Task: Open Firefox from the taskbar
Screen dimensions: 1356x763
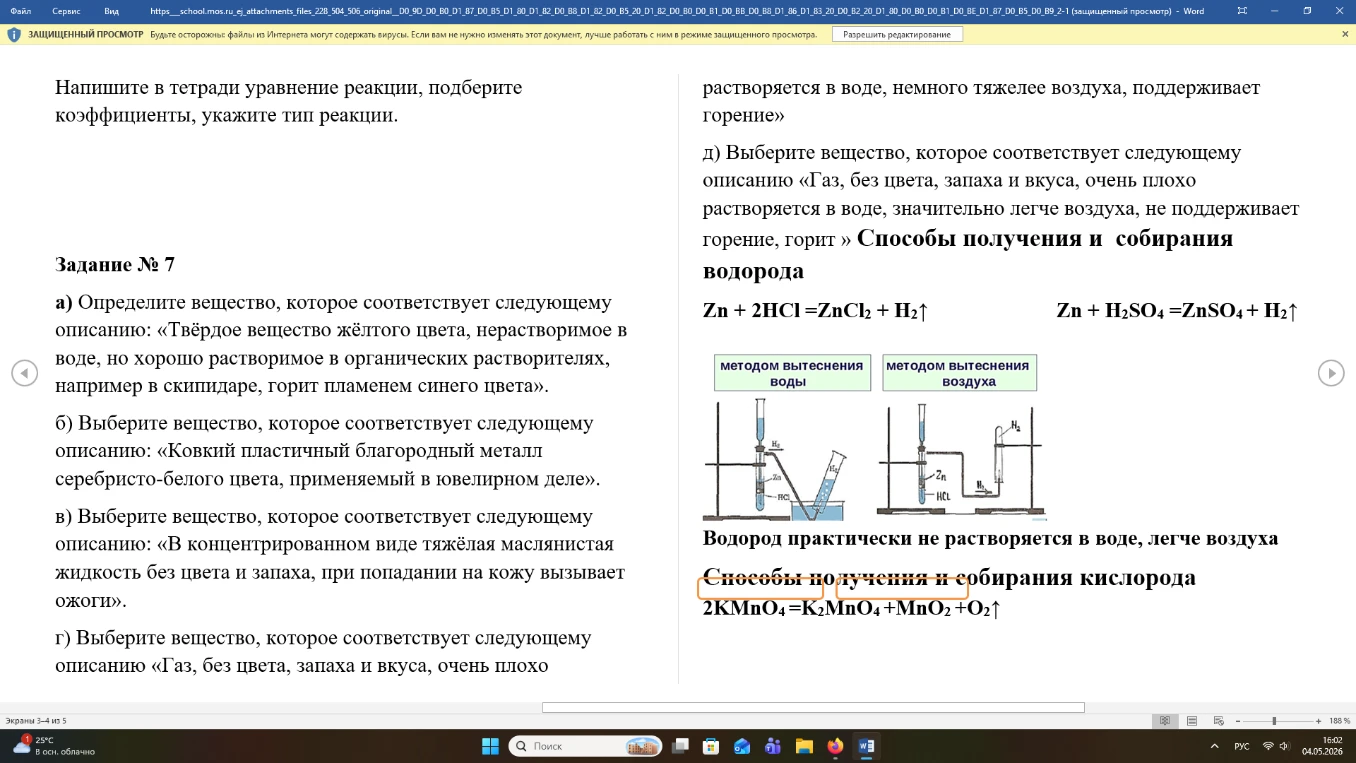Action: click(x=835, y=746)
